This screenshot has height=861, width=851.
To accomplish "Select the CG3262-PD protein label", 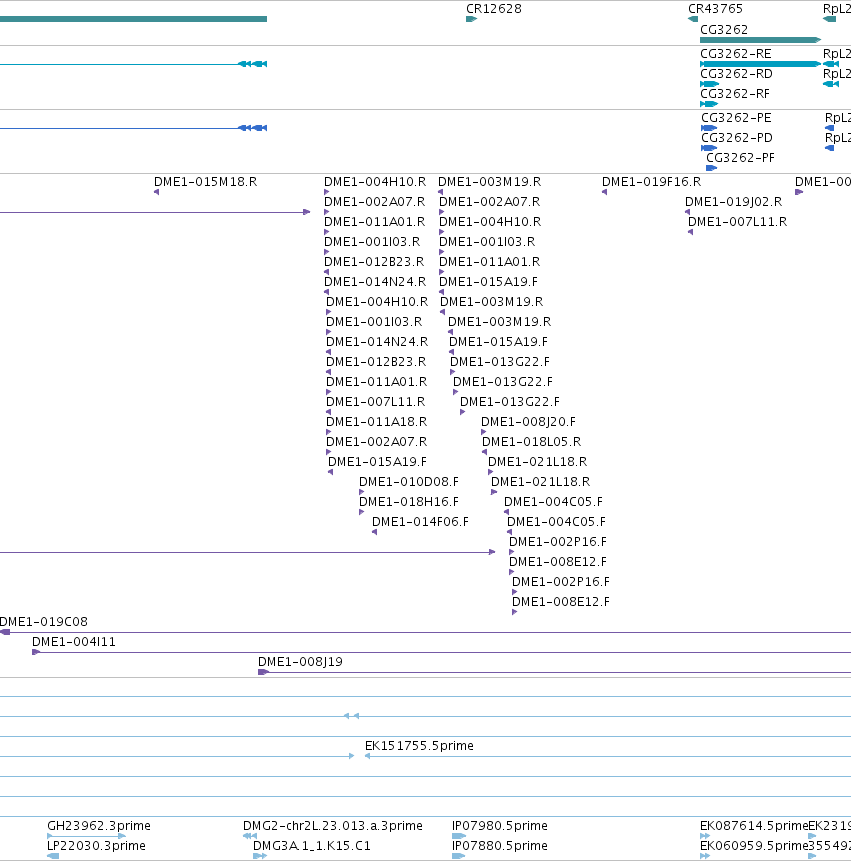I will (737, 138).
